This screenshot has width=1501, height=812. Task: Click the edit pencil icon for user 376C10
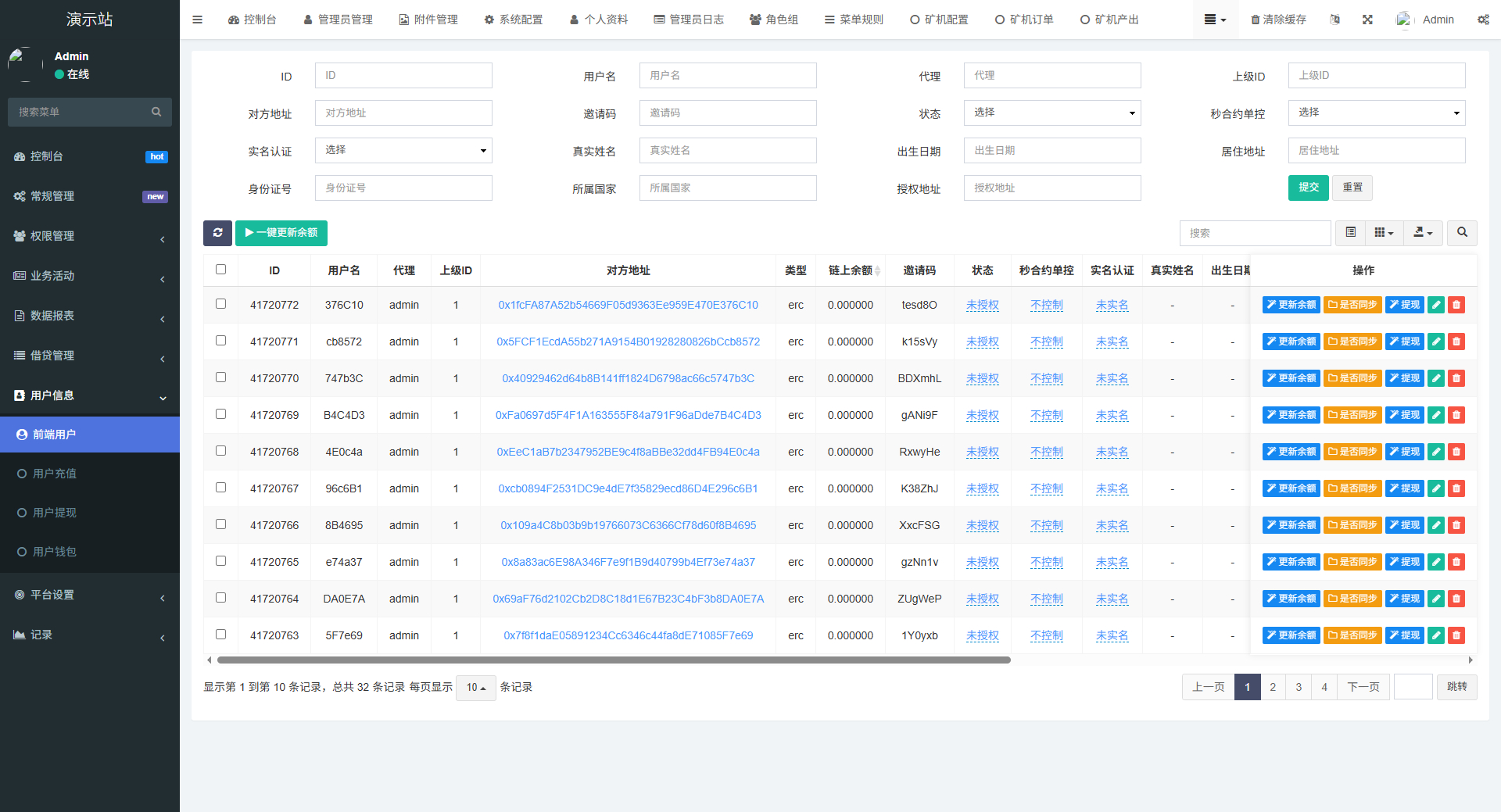(1435, 305)
